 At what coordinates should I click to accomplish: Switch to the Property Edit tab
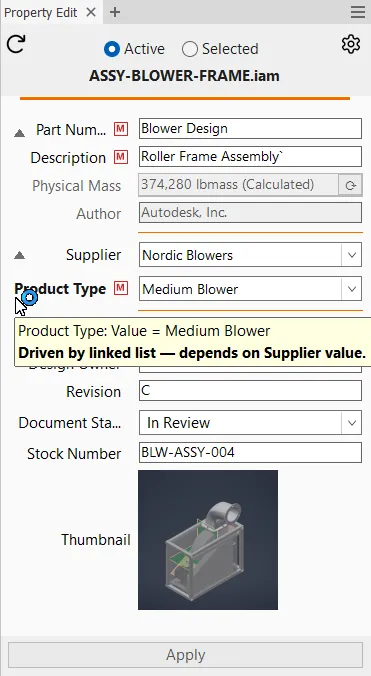click(x=41, y=13)
